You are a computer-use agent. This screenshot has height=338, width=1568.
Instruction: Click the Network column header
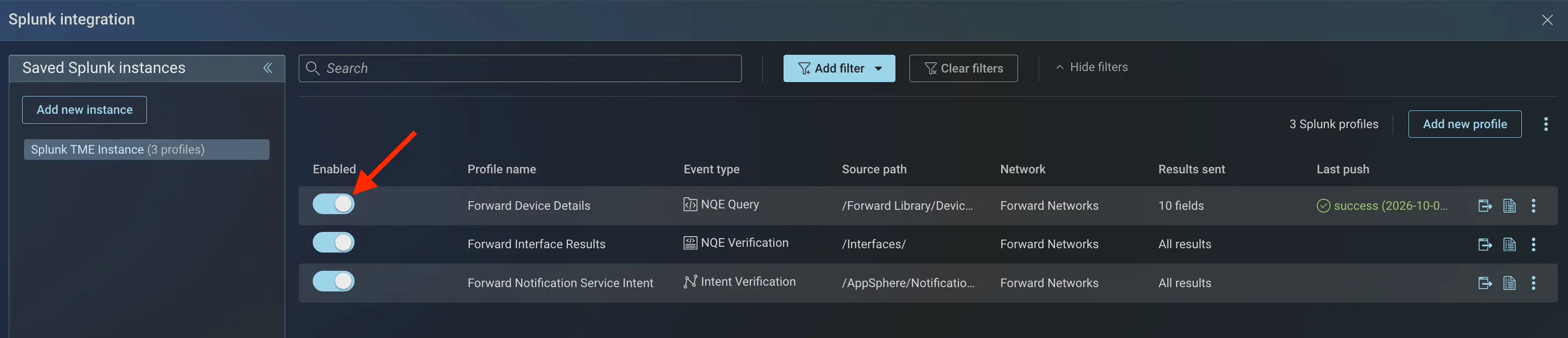tap(1023, 169)
